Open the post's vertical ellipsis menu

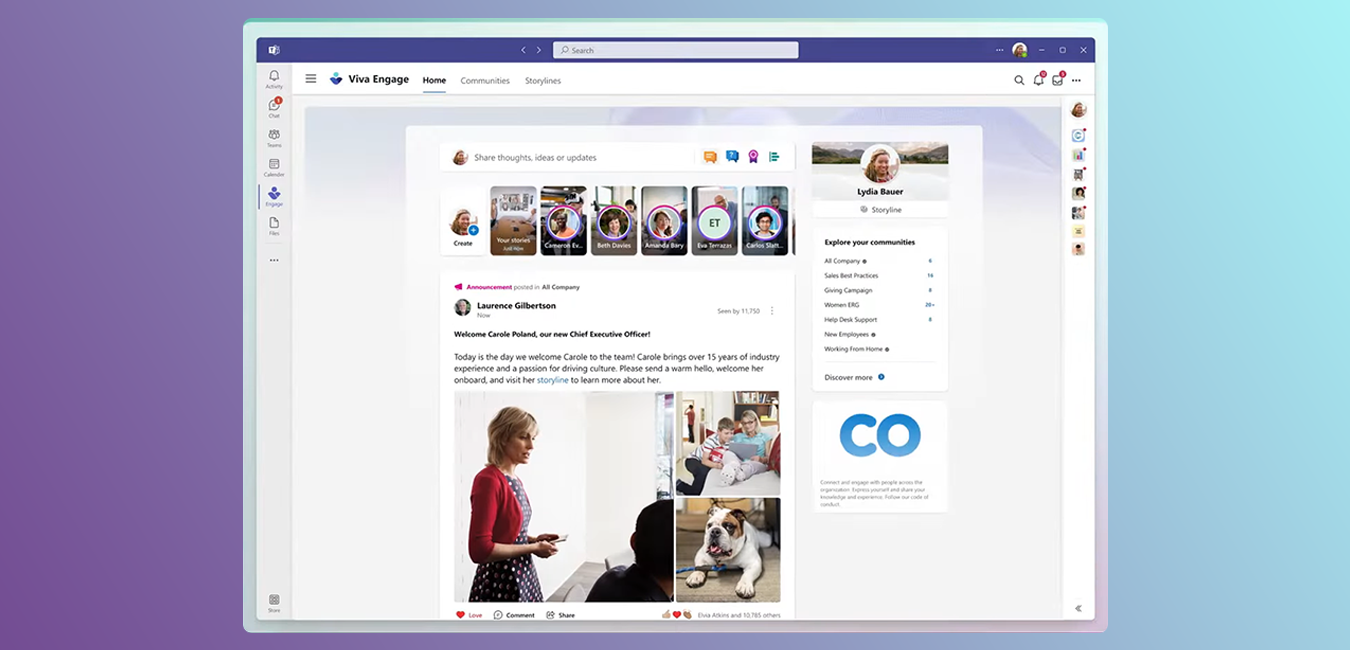[x=771, y=311]
